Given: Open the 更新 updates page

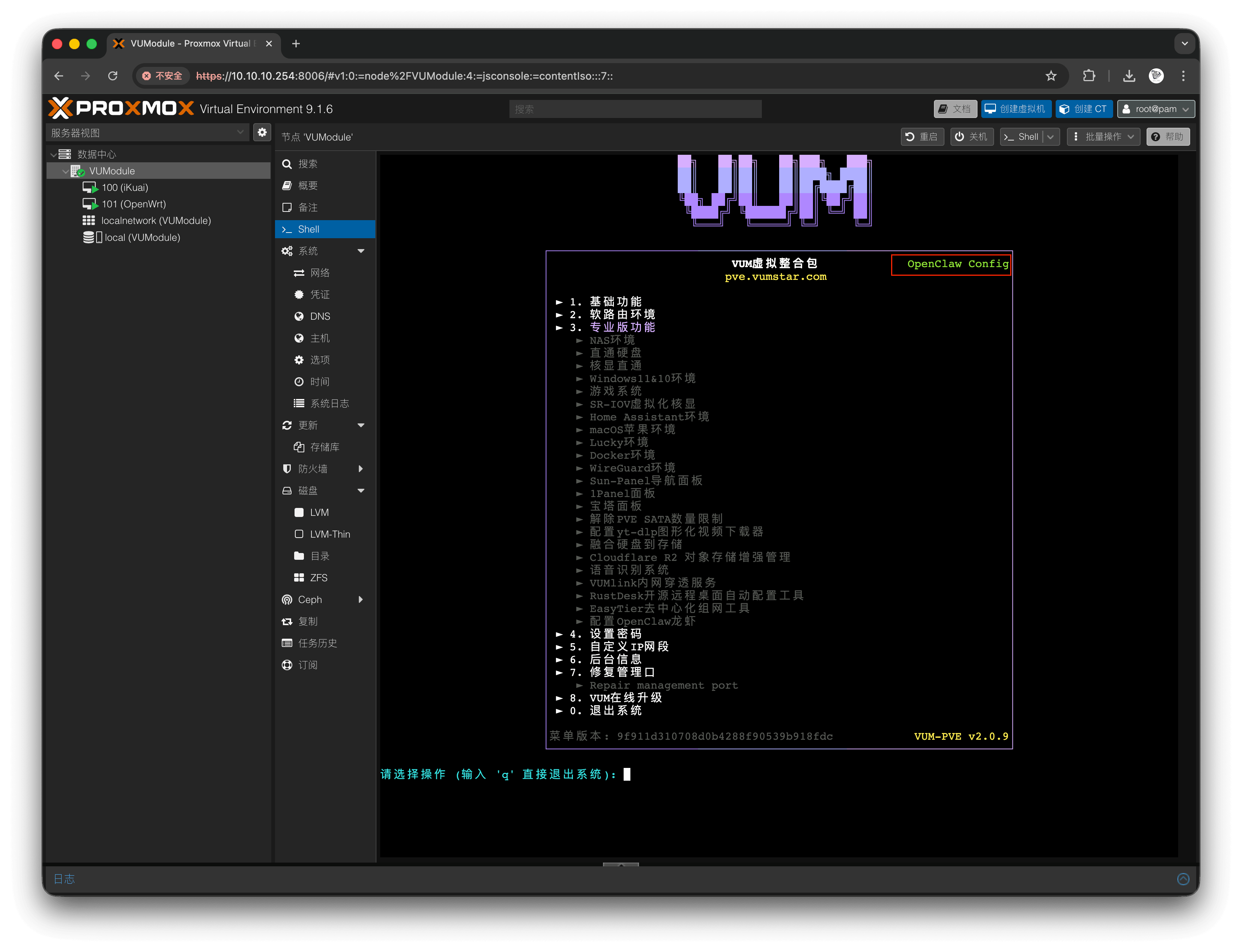Looking at the screenshot, I should 308,426.
